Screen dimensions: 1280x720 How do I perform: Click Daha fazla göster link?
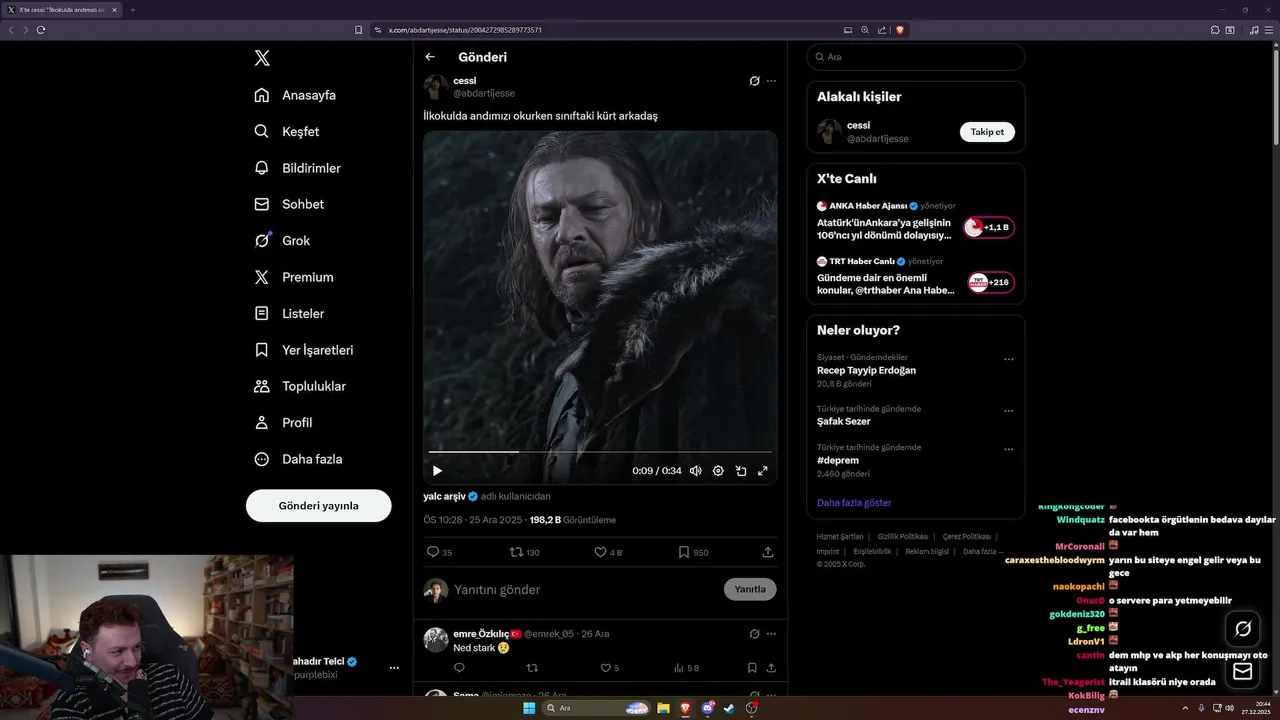pyautogui.click(x=854, y=503)
